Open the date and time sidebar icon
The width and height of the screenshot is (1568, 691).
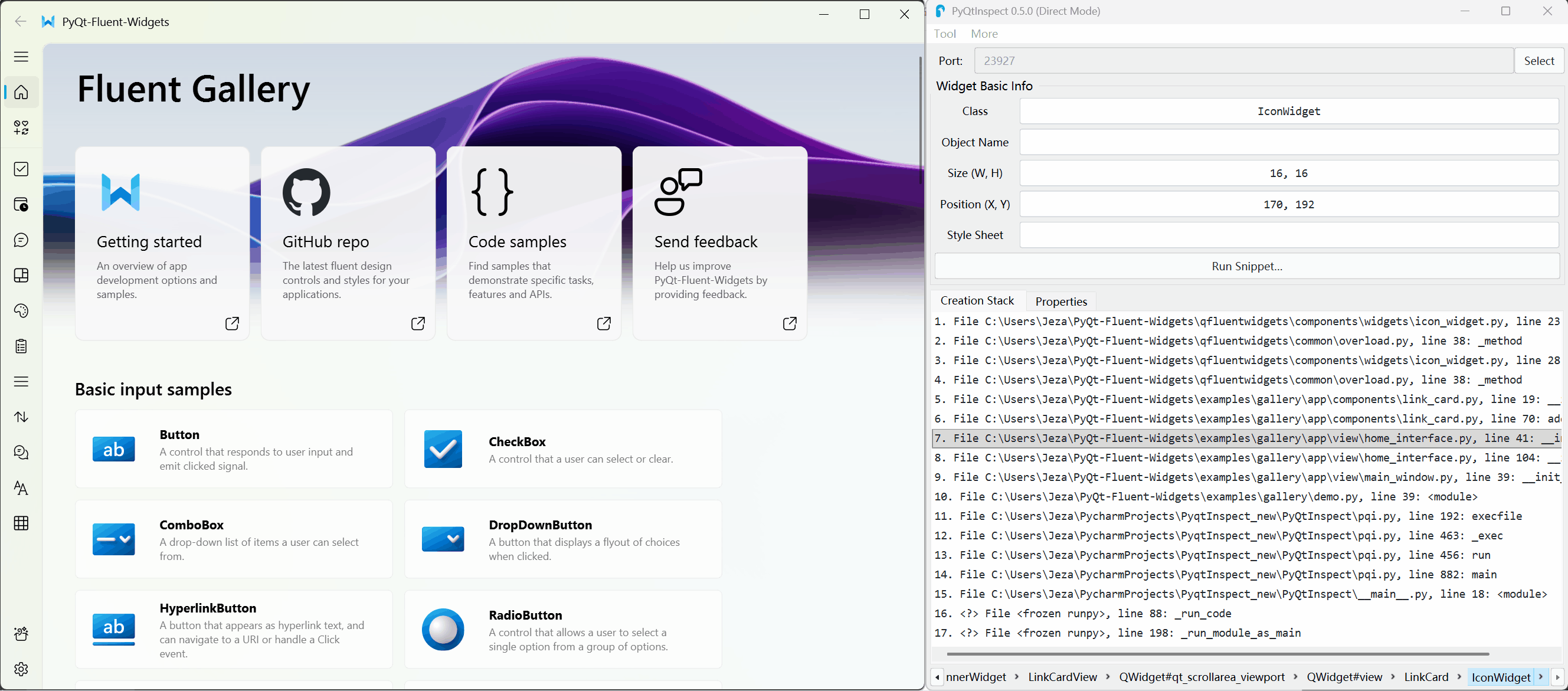pos(21,205)
